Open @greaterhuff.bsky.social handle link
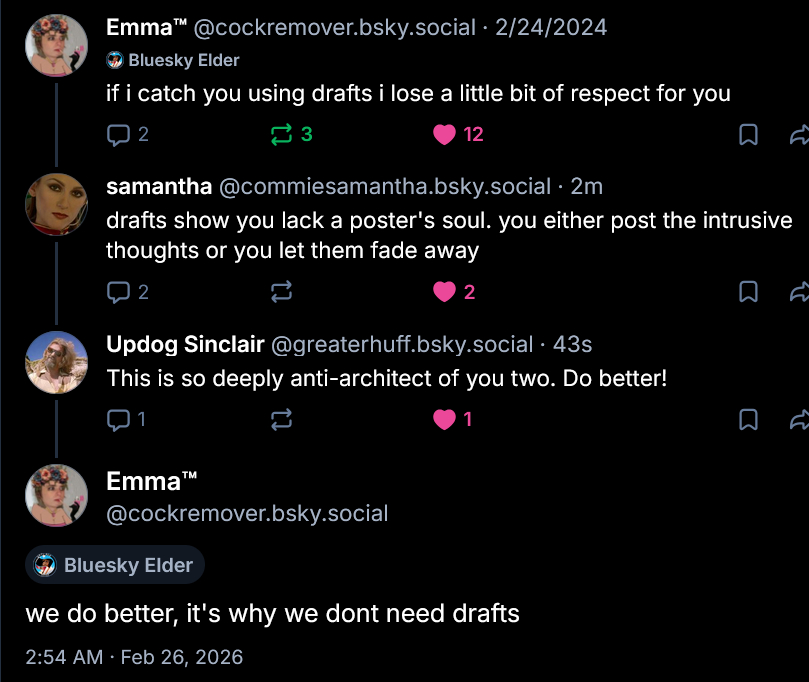 point(401,345)
